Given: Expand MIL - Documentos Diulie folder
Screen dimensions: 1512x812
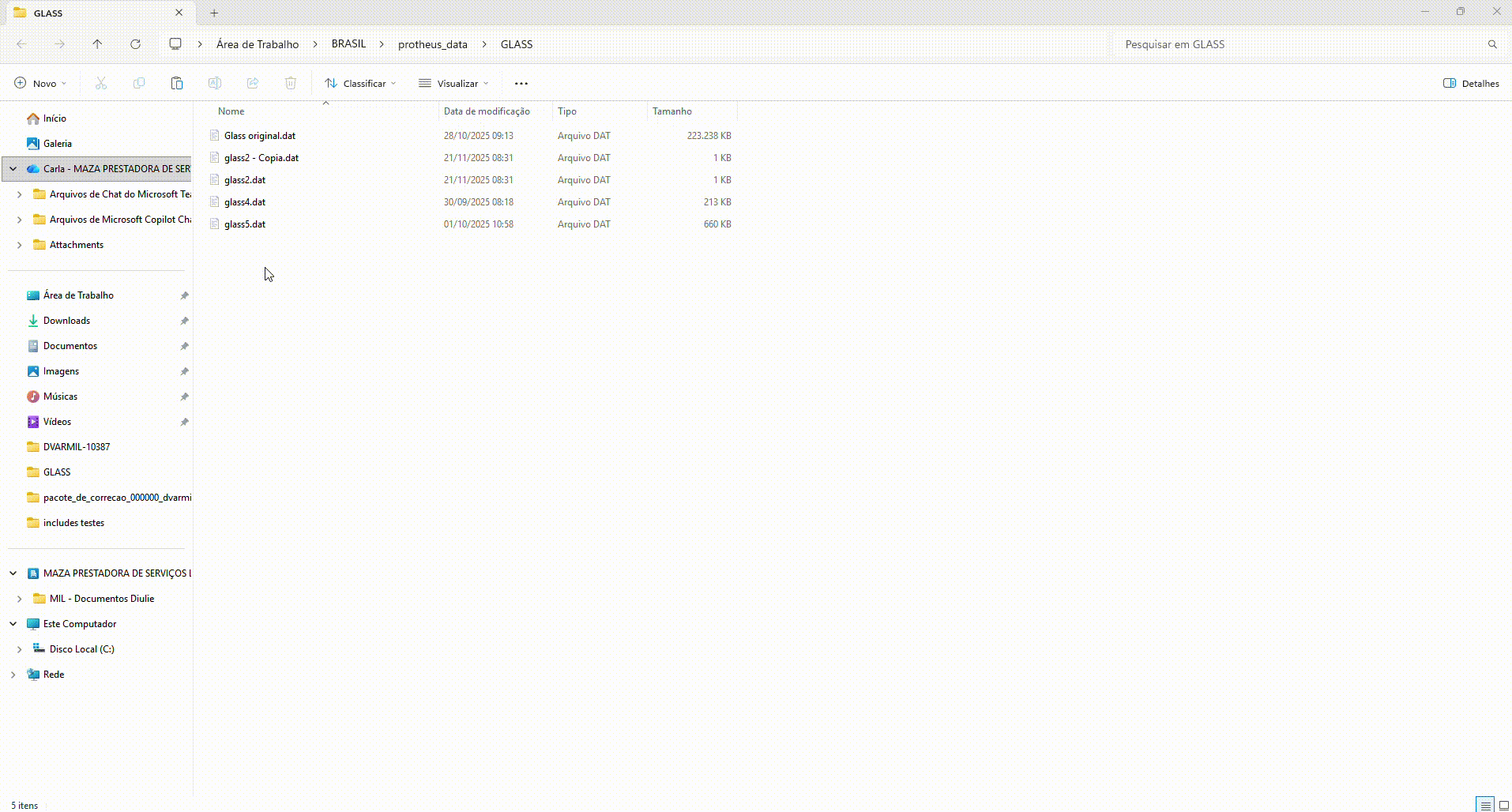Looking at the screenshot, I should (x=20, y=598).
